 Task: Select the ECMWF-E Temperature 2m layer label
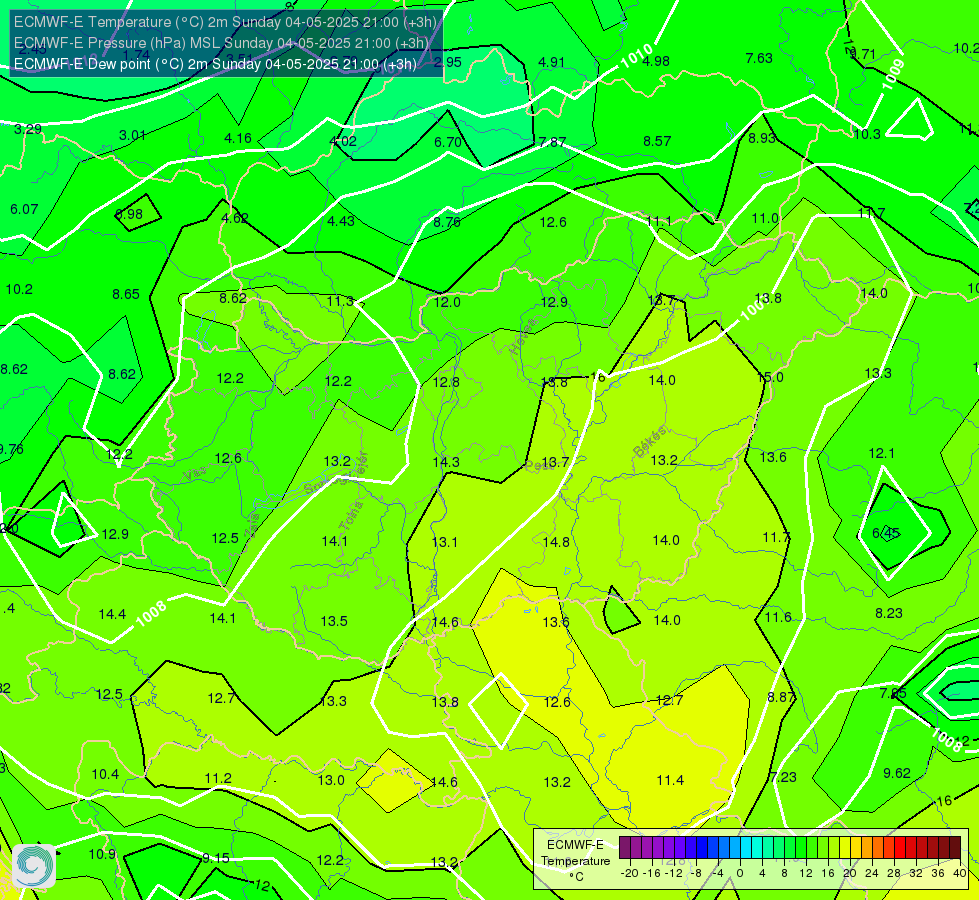click(225, 22)
